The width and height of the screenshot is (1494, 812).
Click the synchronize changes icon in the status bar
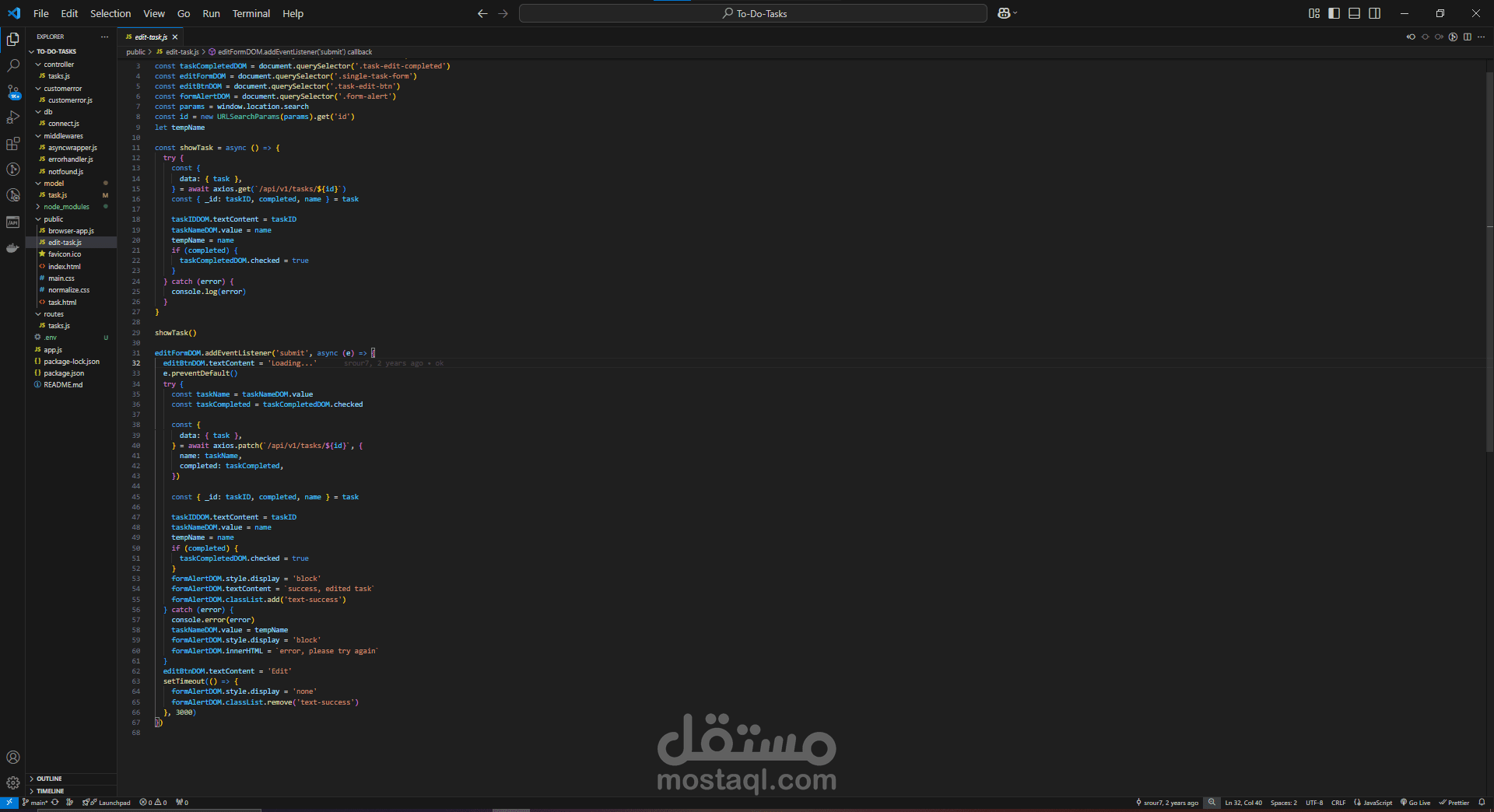point(55,803)
